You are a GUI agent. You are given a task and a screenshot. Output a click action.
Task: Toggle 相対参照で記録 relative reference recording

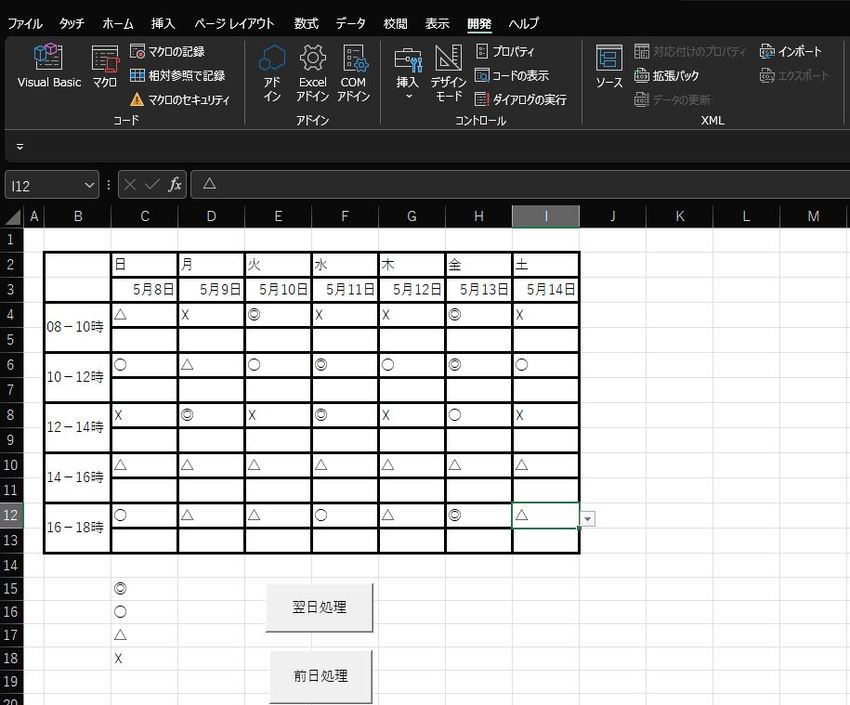pyautogui.click(x=177, y=75)
